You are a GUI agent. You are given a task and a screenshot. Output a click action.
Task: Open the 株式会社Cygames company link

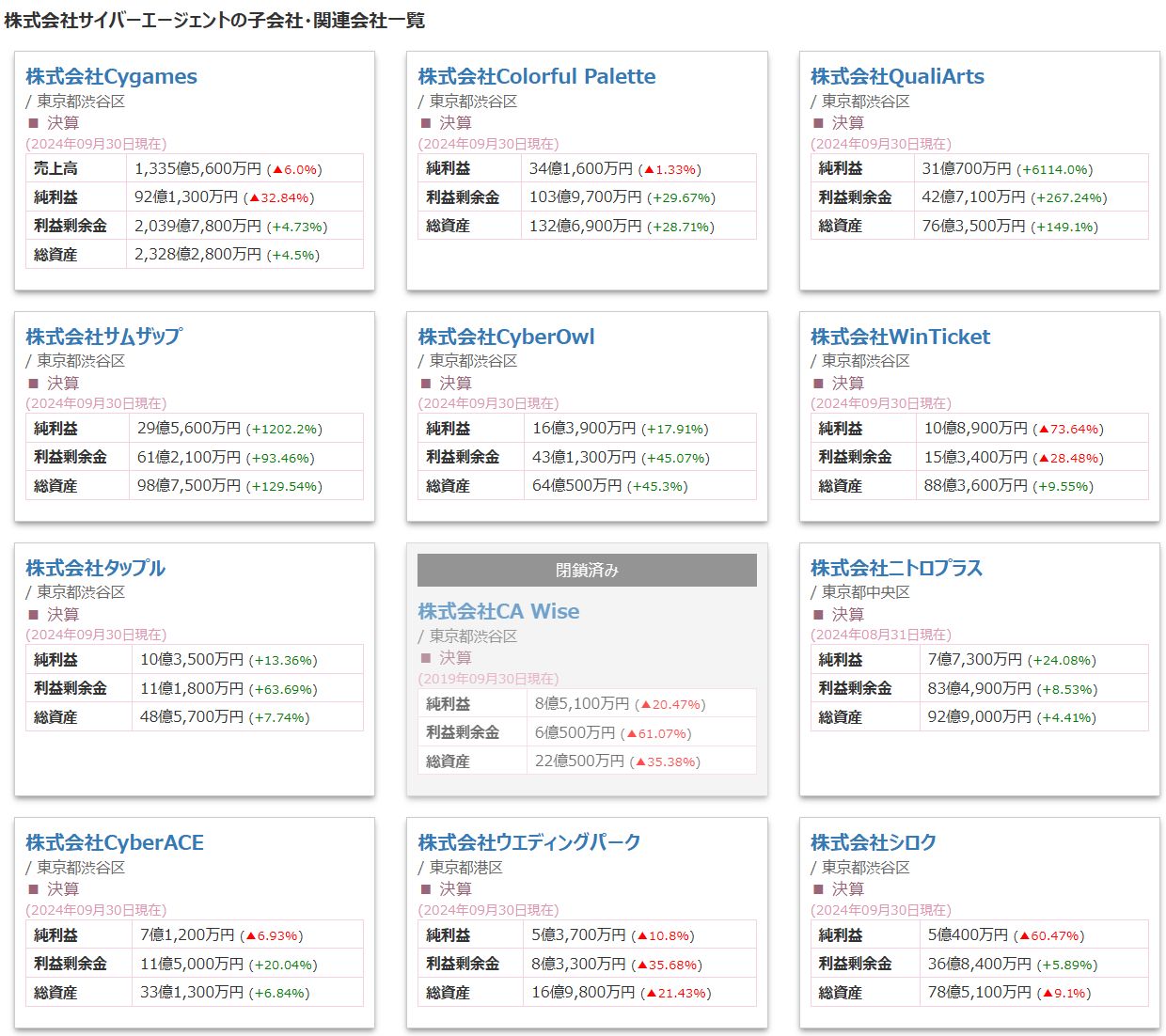tap(111, 77)
